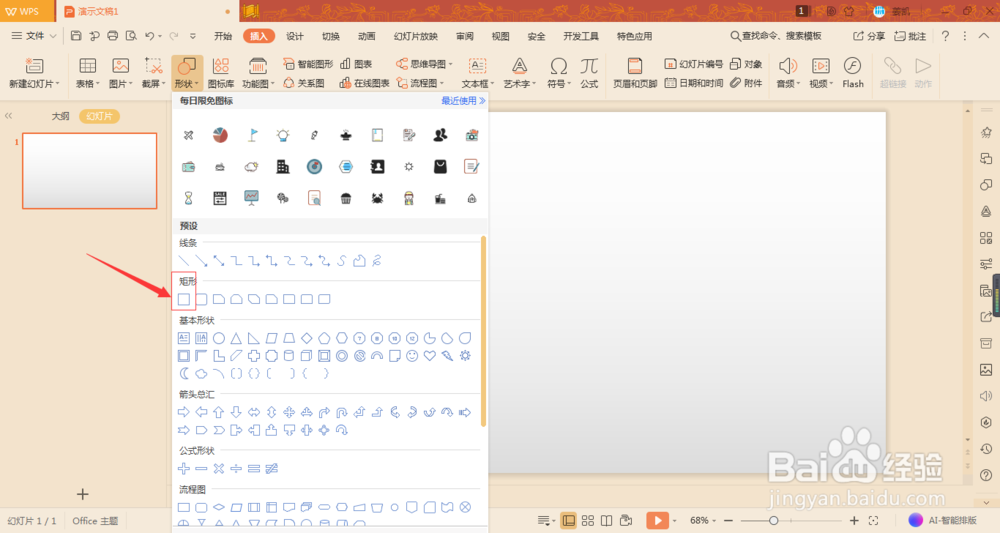The image size is (1000, 533).
Task: Open the 文件 file menu
Action: tap(34, 36)
